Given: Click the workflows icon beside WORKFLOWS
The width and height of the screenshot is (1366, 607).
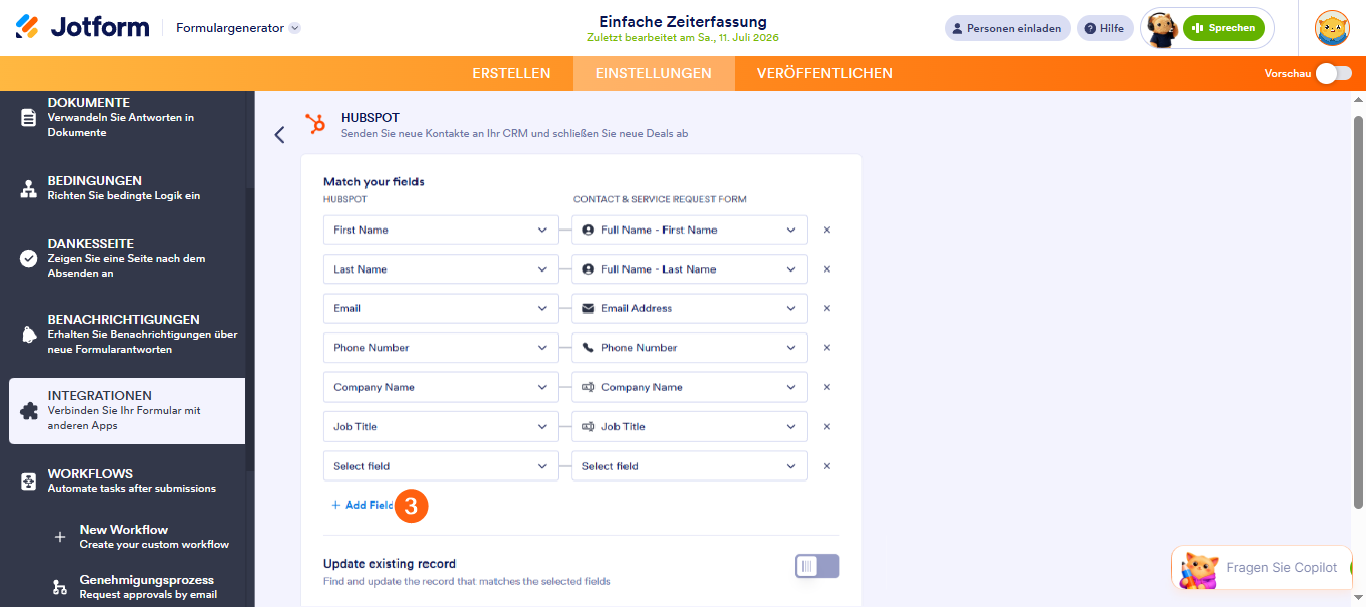Looking at the screenshot, I should tap(28, 482).
